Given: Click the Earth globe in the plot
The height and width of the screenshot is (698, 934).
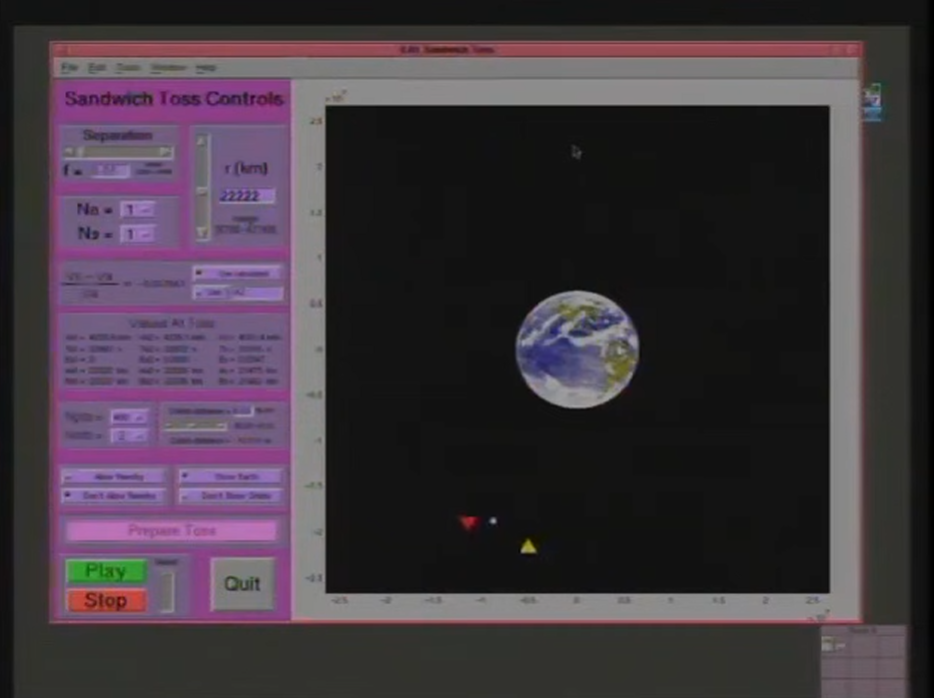Looking at the screenshot, I should (x=577, y=349).
